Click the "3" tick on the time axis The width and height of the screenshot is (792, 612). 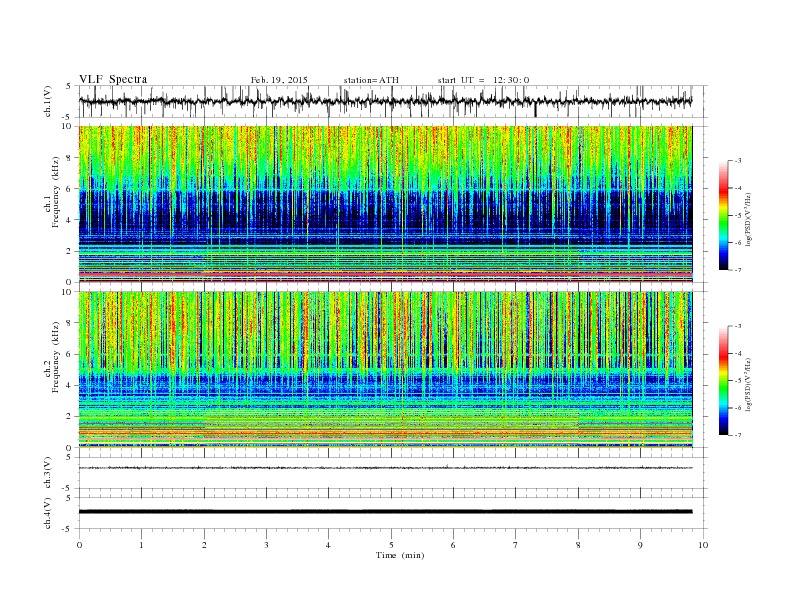[x=266, y=545]
